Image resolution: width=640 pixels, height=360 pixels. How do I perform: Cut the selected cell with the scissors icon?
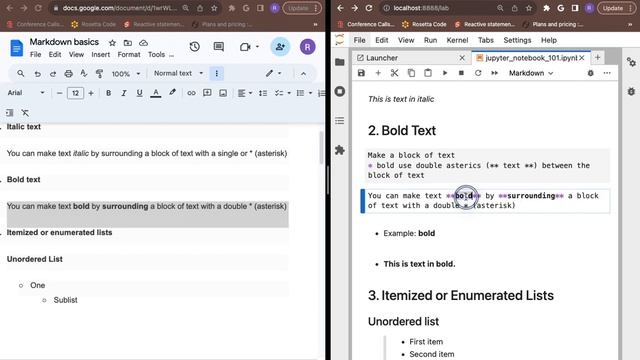[394, 73]
